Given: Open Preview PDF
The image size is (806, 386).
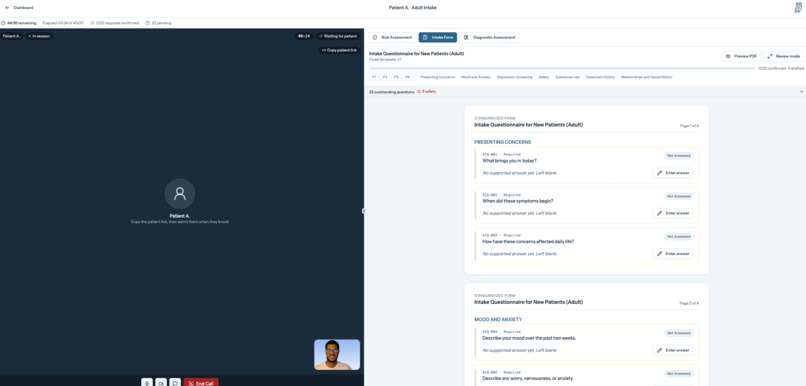Looking at the screenshot, I should tap(741, 56).
